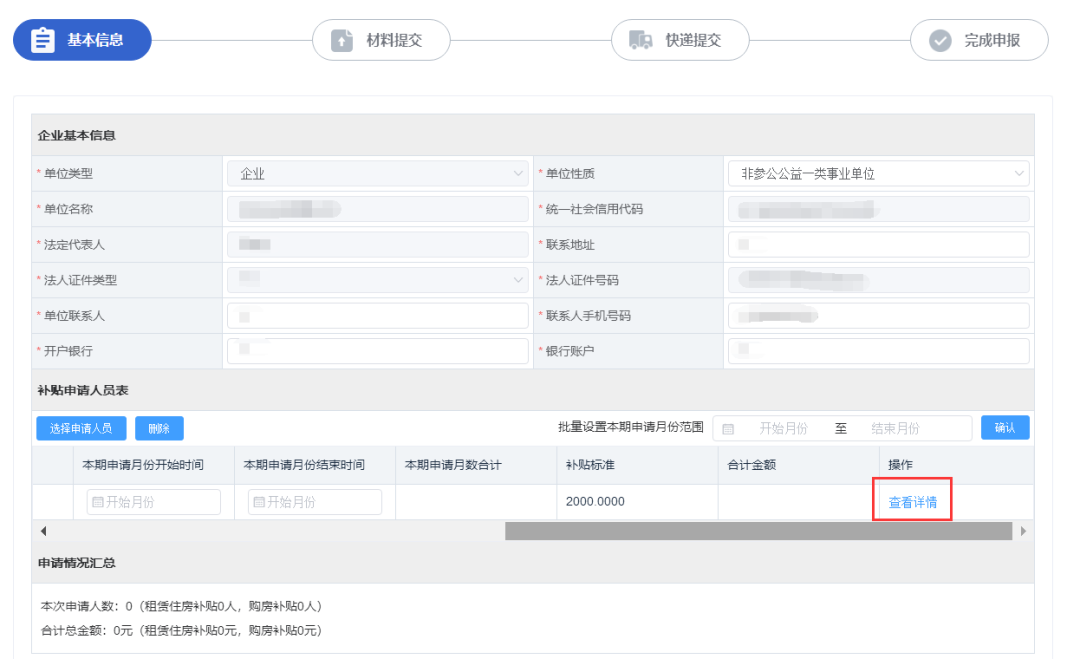Switch to the 材料提交 step tab
Image resolution: width=1080 pixels, height=659 pixels.
[381, 40]
